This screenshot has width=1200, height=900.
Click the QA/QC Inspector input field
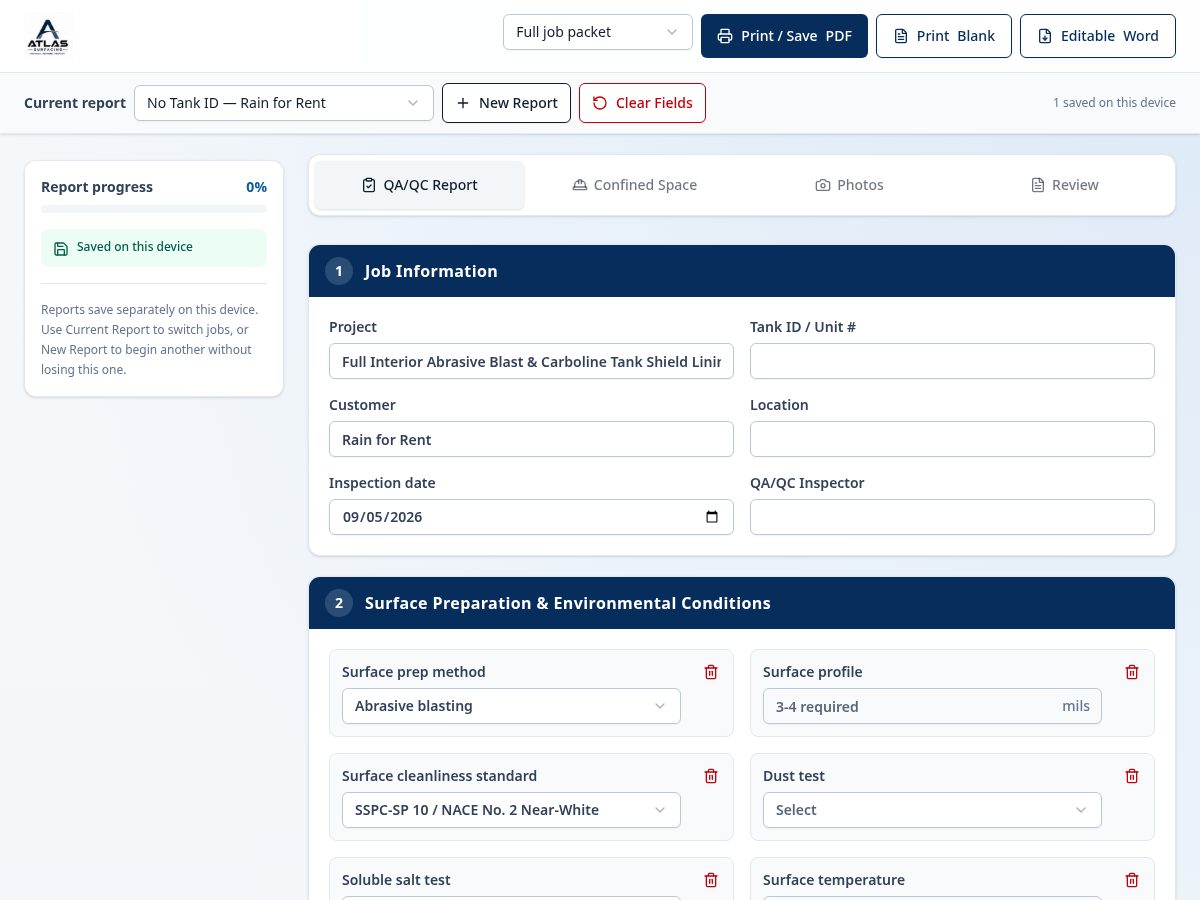pyautogui.click(x=952, y=517)
